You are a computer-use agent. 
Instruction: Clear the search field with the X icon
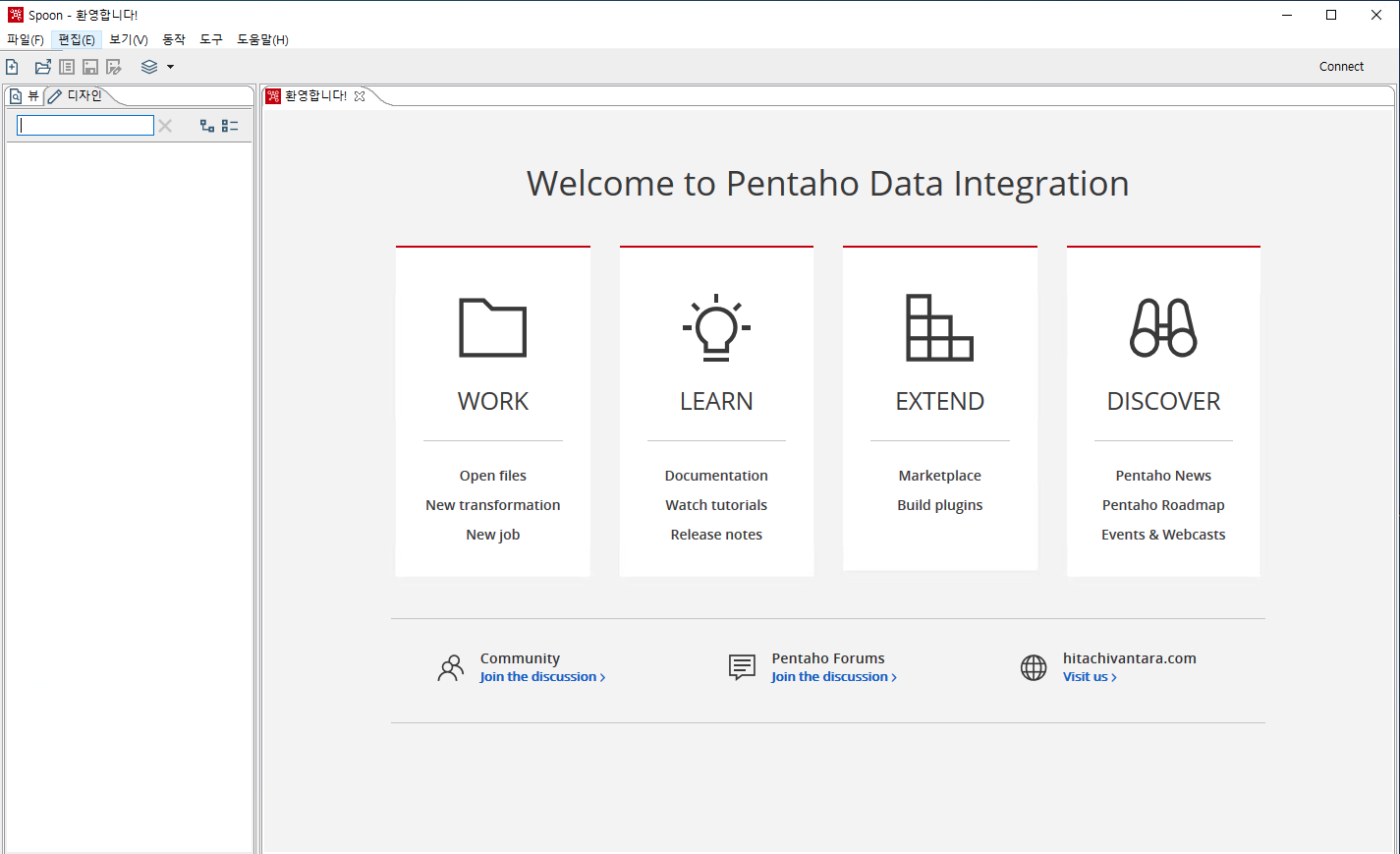[x=165, y=126]
